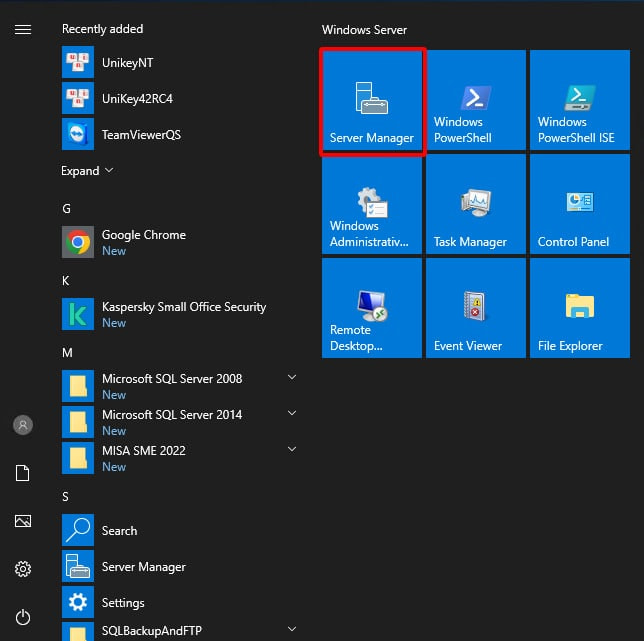Open Search in the app list
Screen dimensions: 644x641
tap(181, 531)
